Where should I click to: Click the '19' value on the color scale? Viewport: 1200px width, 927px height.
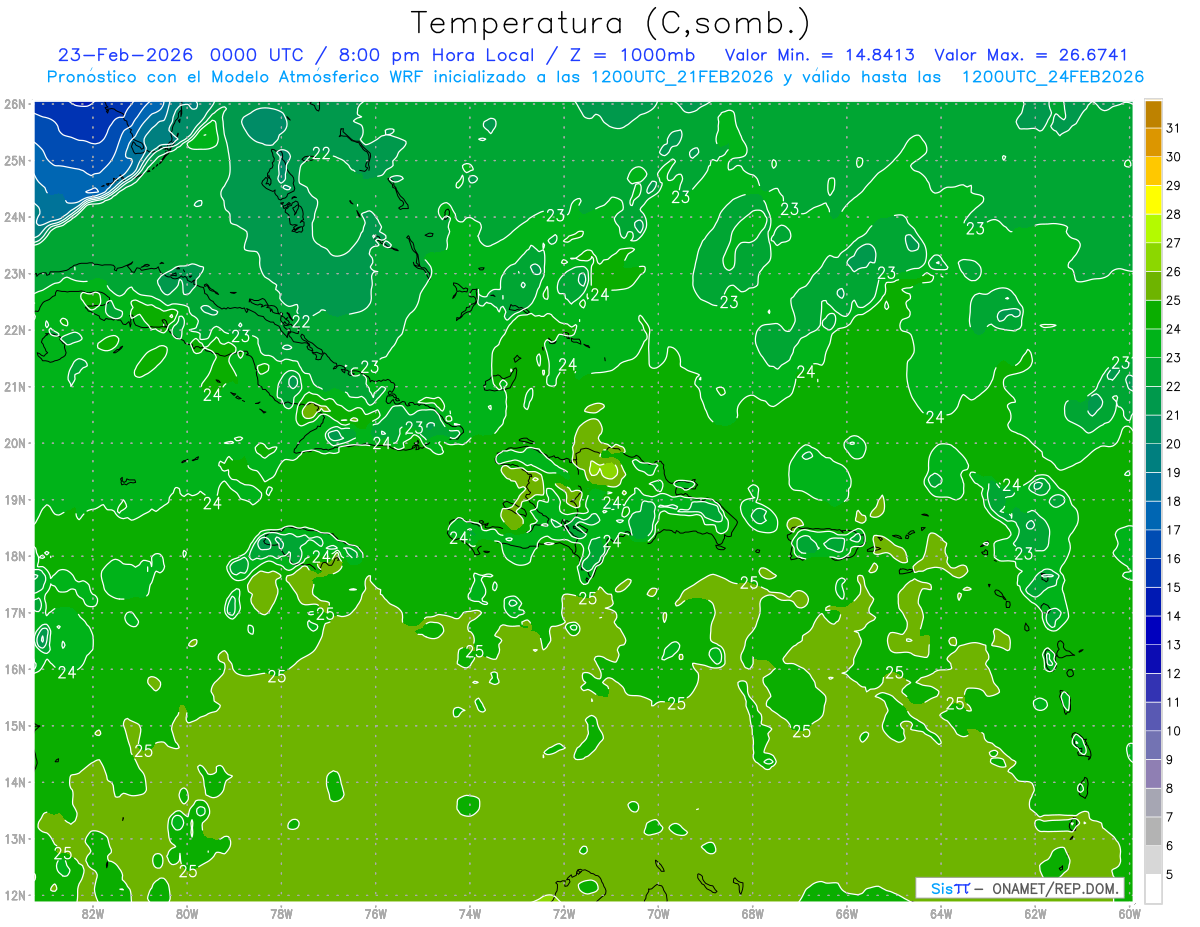(1174, 473)
